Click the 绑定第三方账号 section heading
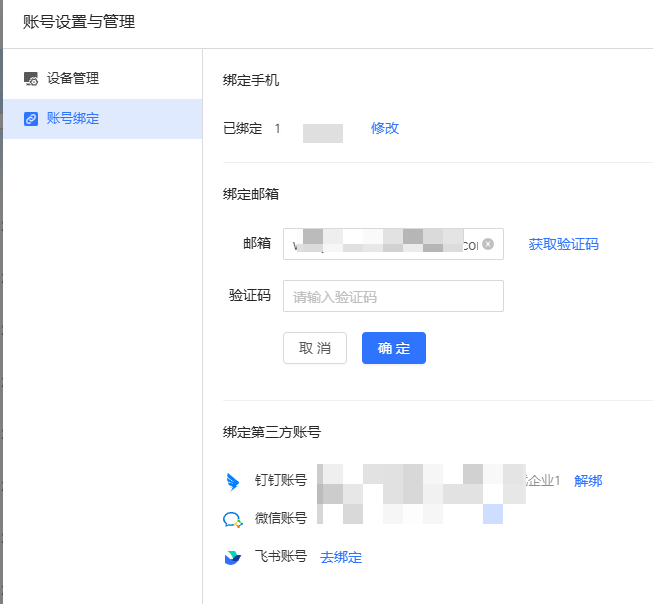653x604 pixels. tap(272, 432)
